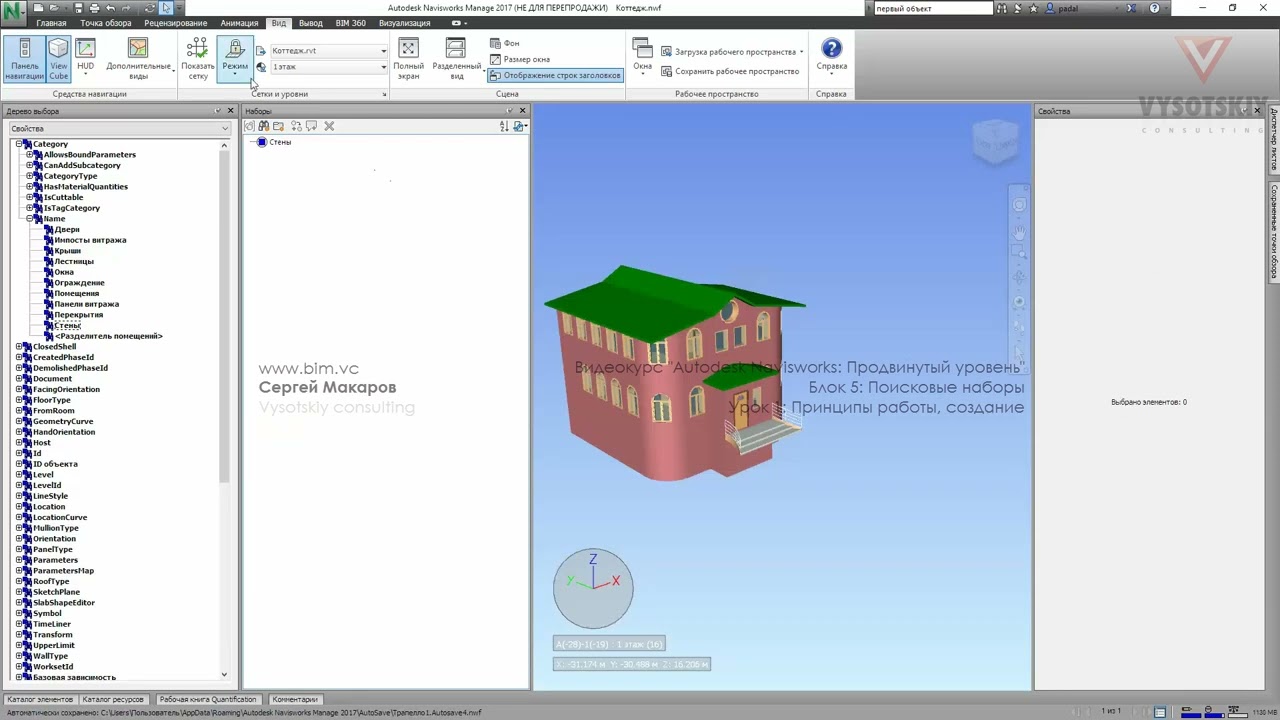
Task: Open the Рецензирование ribbon tab
Action: pos(176,23)
